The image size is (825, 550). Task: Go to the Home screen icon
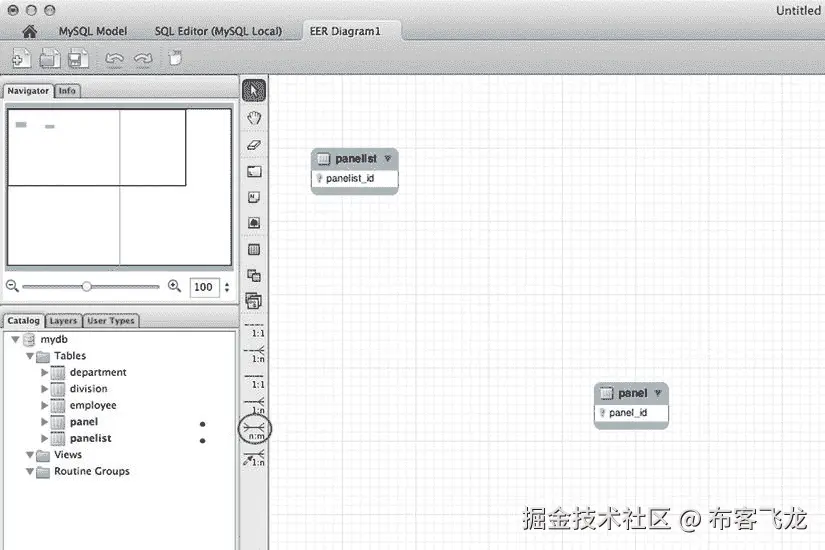[30, 32]
